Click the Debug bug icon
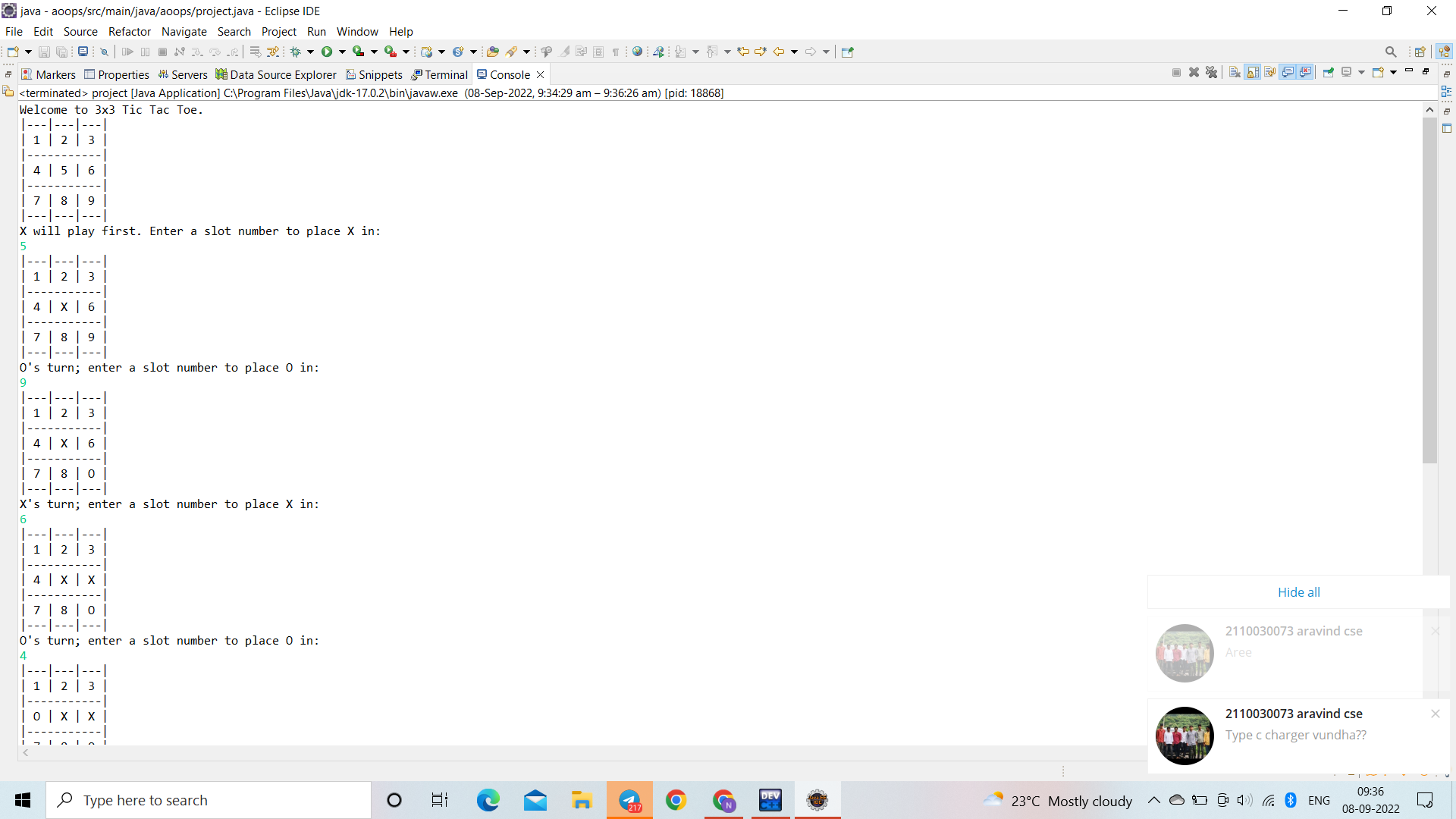 (x=295, y=52)
